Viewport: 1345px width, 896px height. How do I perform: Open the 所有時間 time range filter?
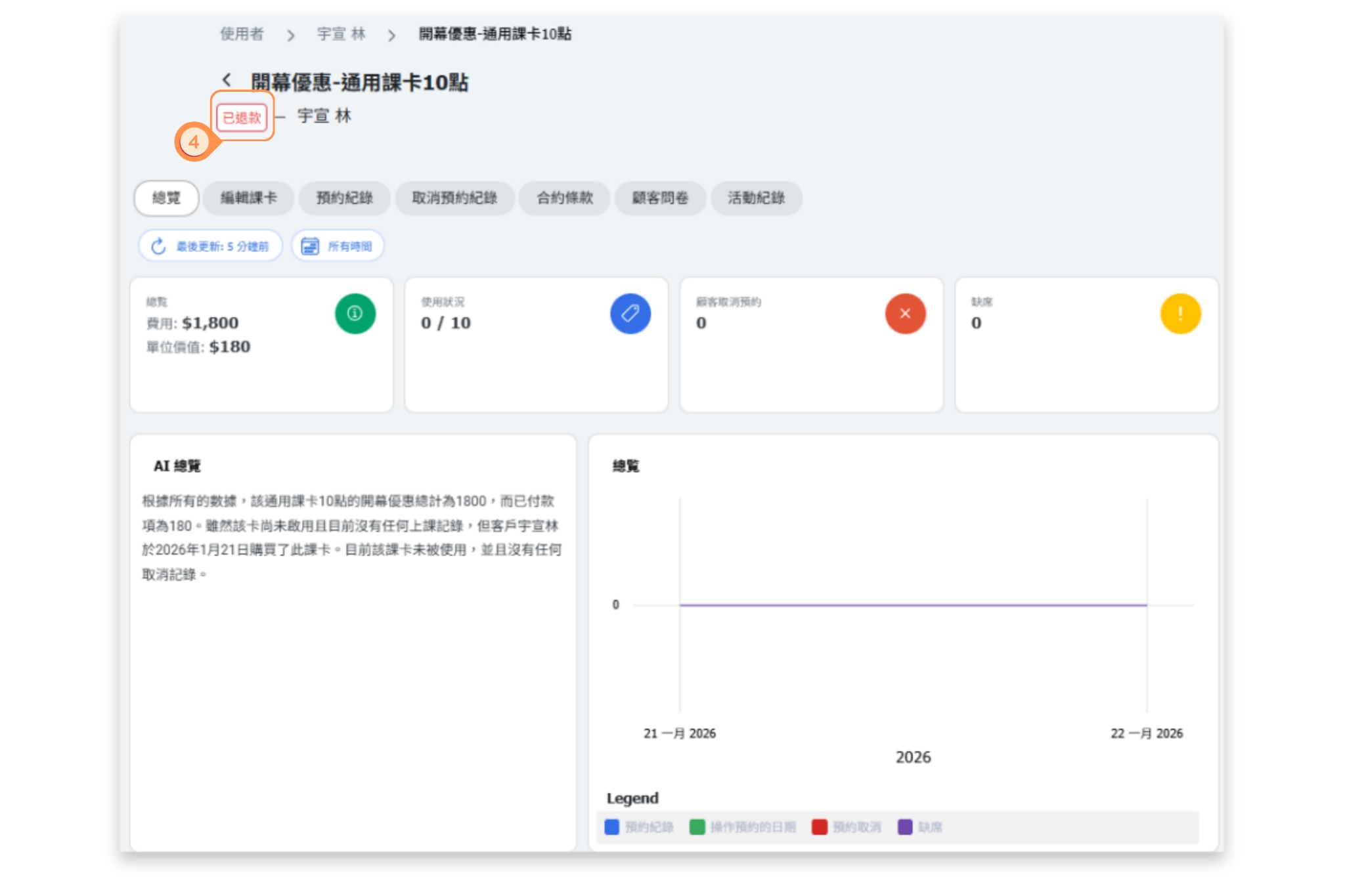349,246
